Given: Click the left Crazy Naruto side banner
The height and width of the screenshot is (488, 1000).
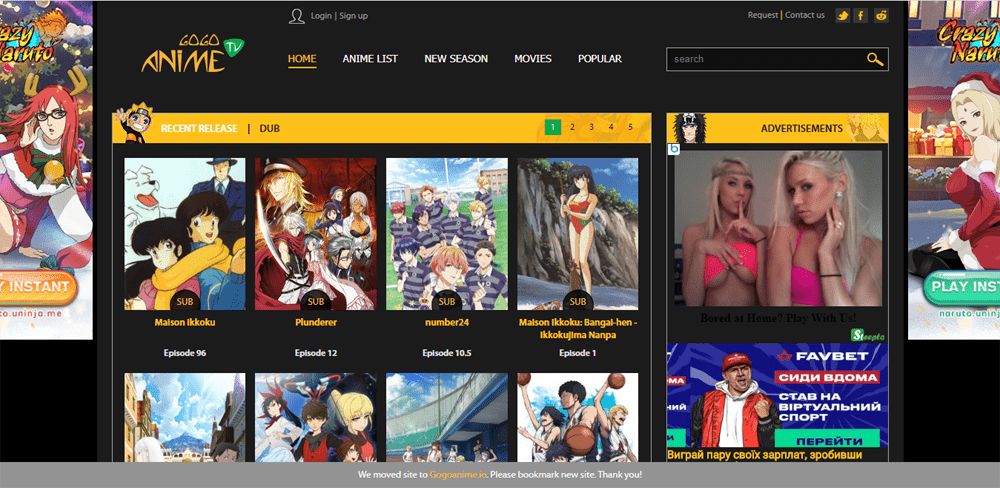Looking at the screenshot, I should click(x=46, y=170).
